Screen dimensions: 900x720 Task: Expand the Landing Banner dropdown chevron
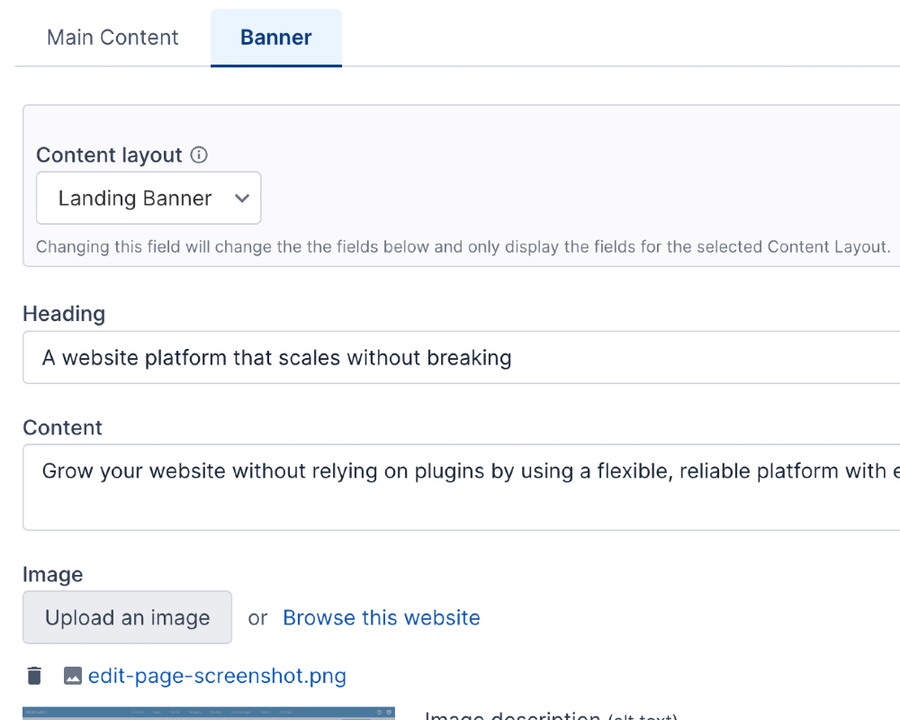[241, 198]
